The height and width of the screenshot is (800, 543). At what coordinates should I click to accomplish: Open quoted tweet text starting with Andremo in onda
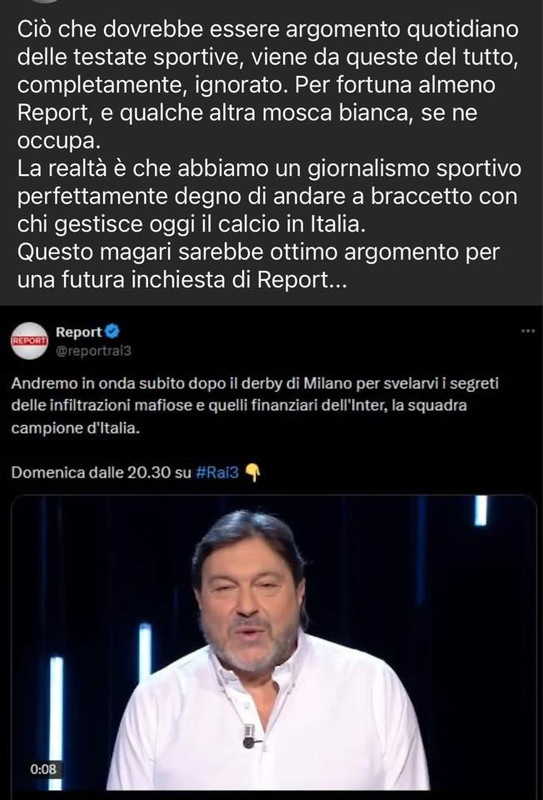pyautogui.click(x=254, y=406)
